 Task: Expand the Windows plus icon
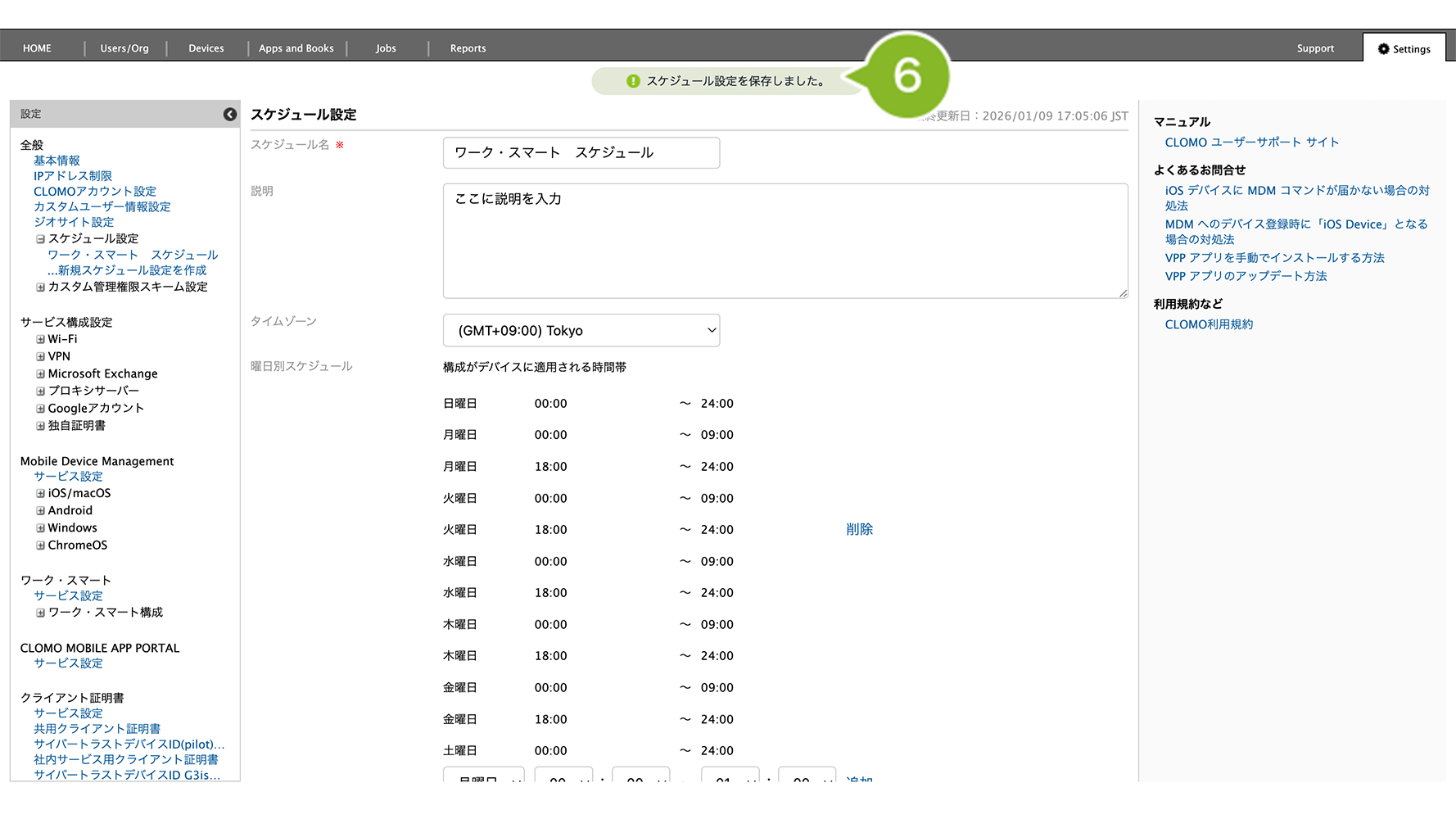point(40,528)
